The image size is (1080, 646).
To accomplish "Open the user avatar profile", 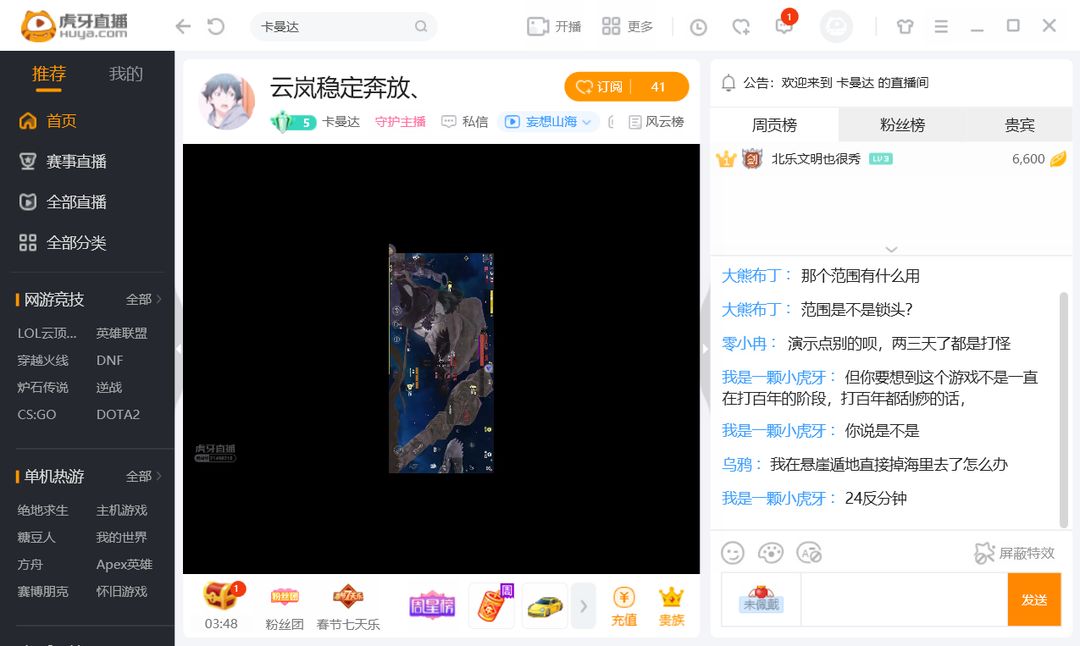I will click(836, 27).
